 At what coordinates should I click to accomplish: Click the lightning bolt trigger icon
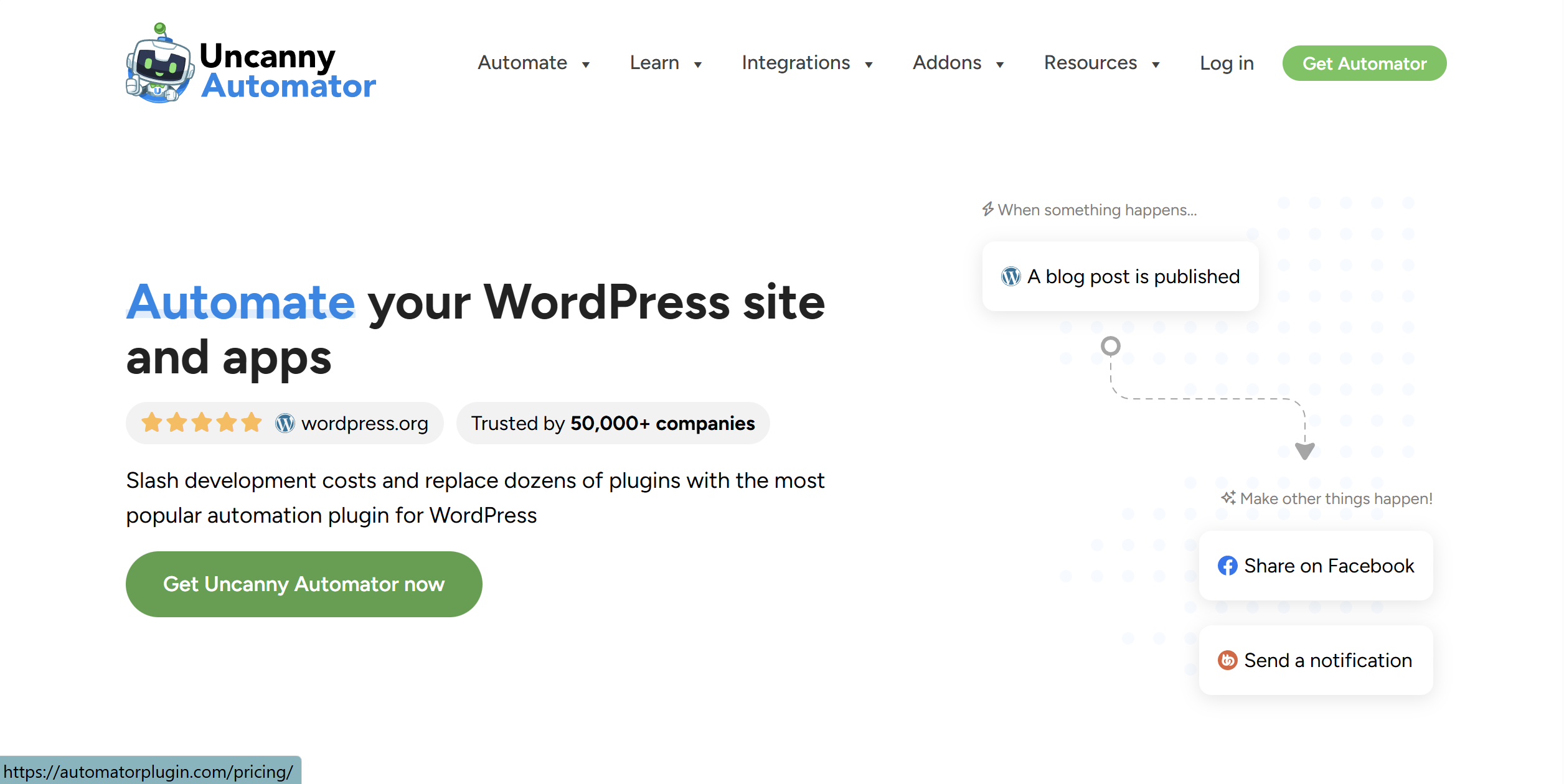987,209
